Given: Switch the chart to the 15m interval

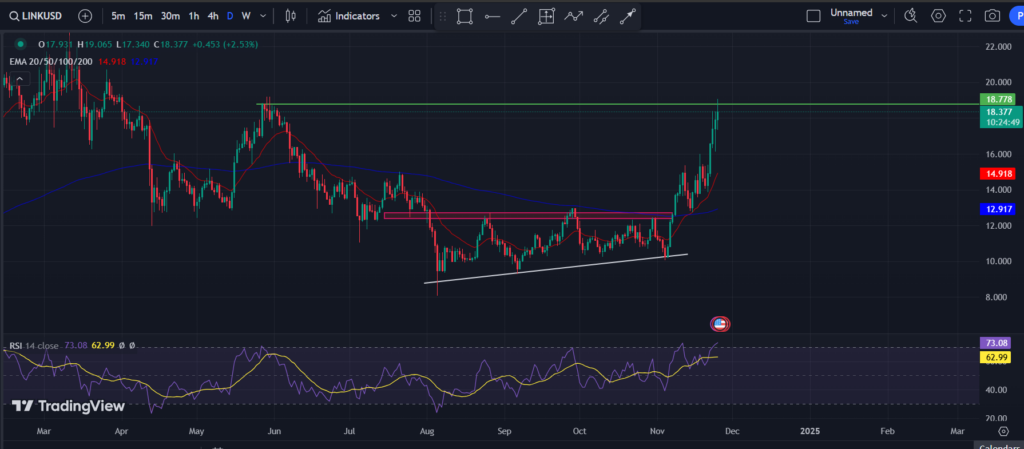Looking at the screenshot, I should point(143,16).
